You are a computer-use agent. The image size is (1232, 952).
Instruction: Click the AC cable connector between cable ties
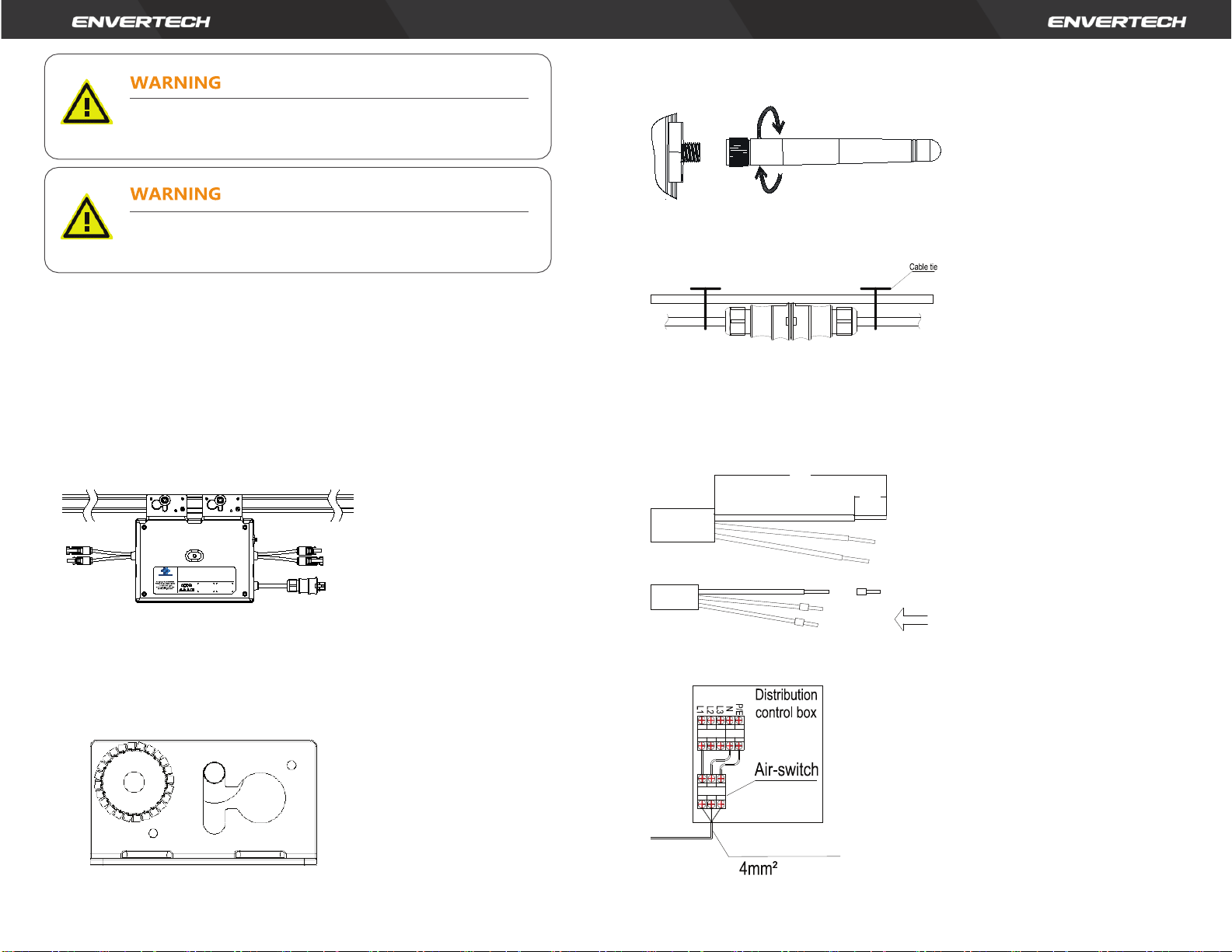tap(790, 320)
